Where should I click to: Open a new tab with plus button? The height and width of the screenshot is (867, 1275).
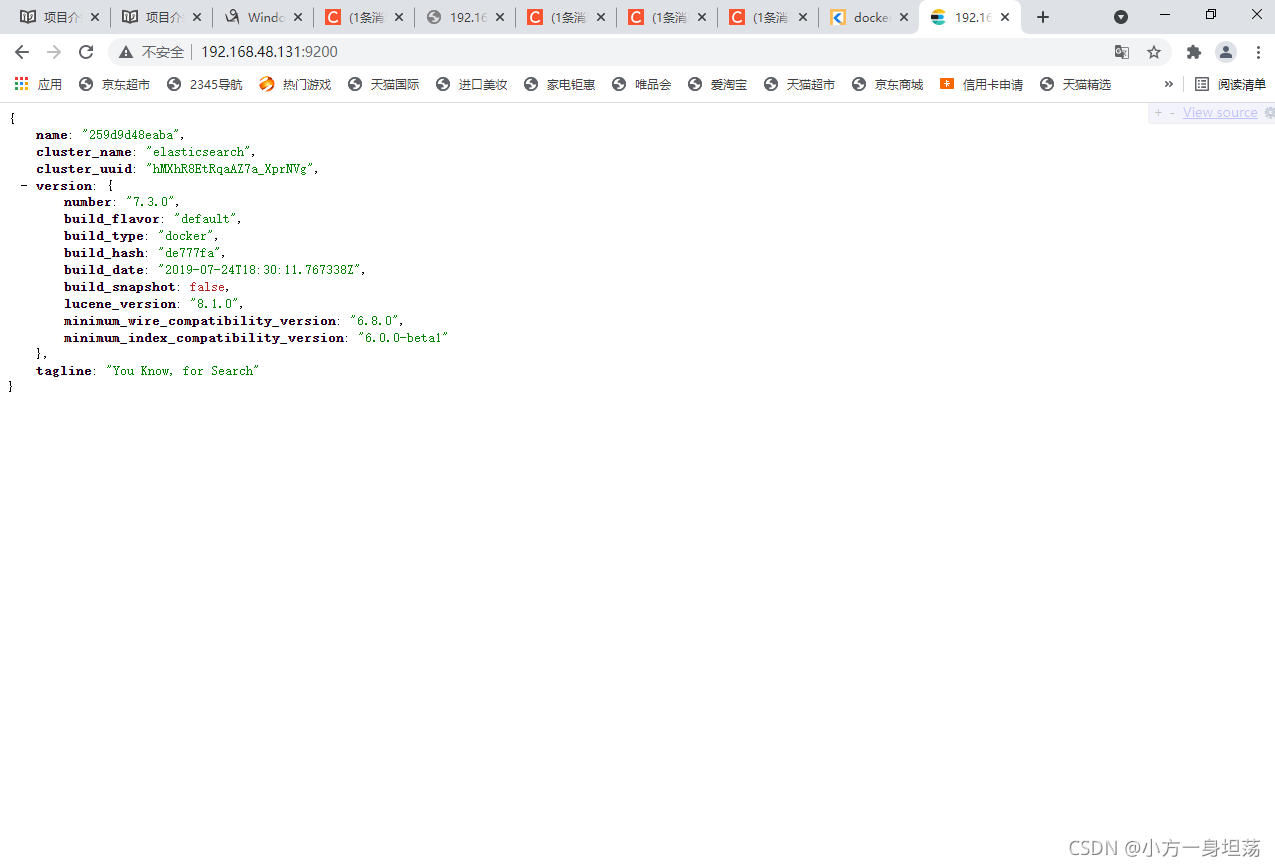pos(1043,17)
